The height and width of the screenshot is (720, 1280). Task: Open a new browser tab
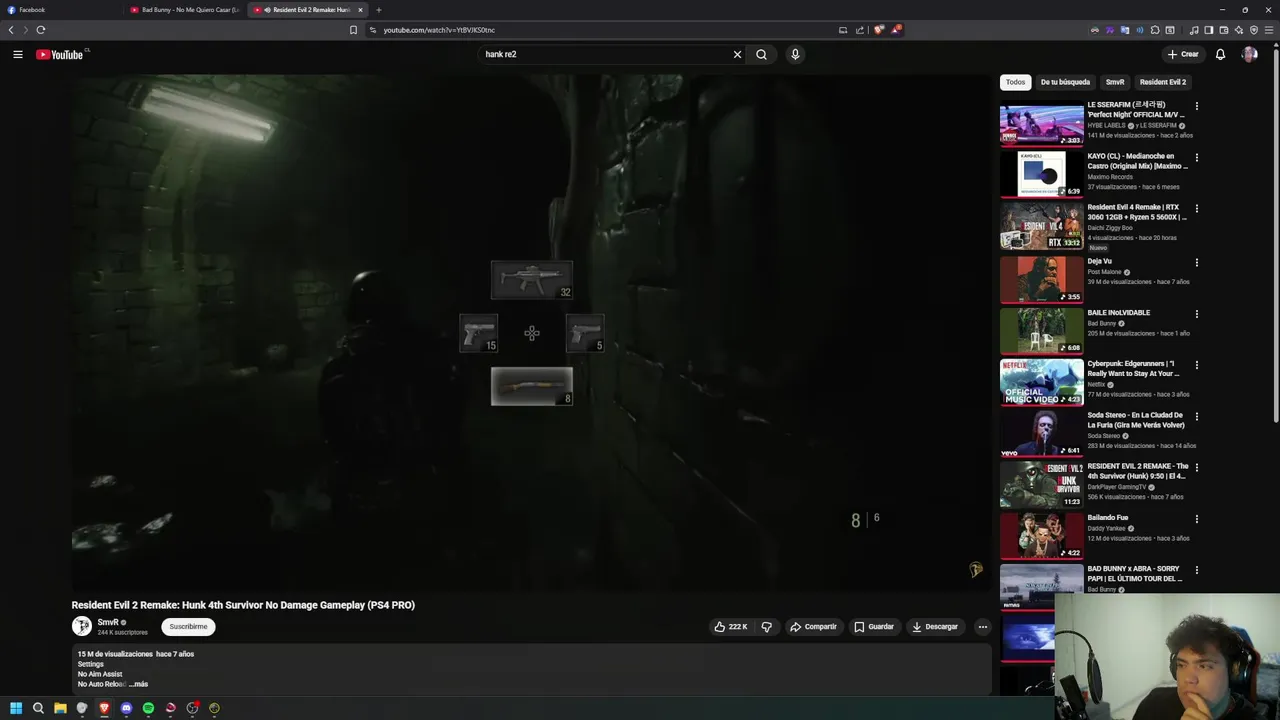[x=379, y=10]
